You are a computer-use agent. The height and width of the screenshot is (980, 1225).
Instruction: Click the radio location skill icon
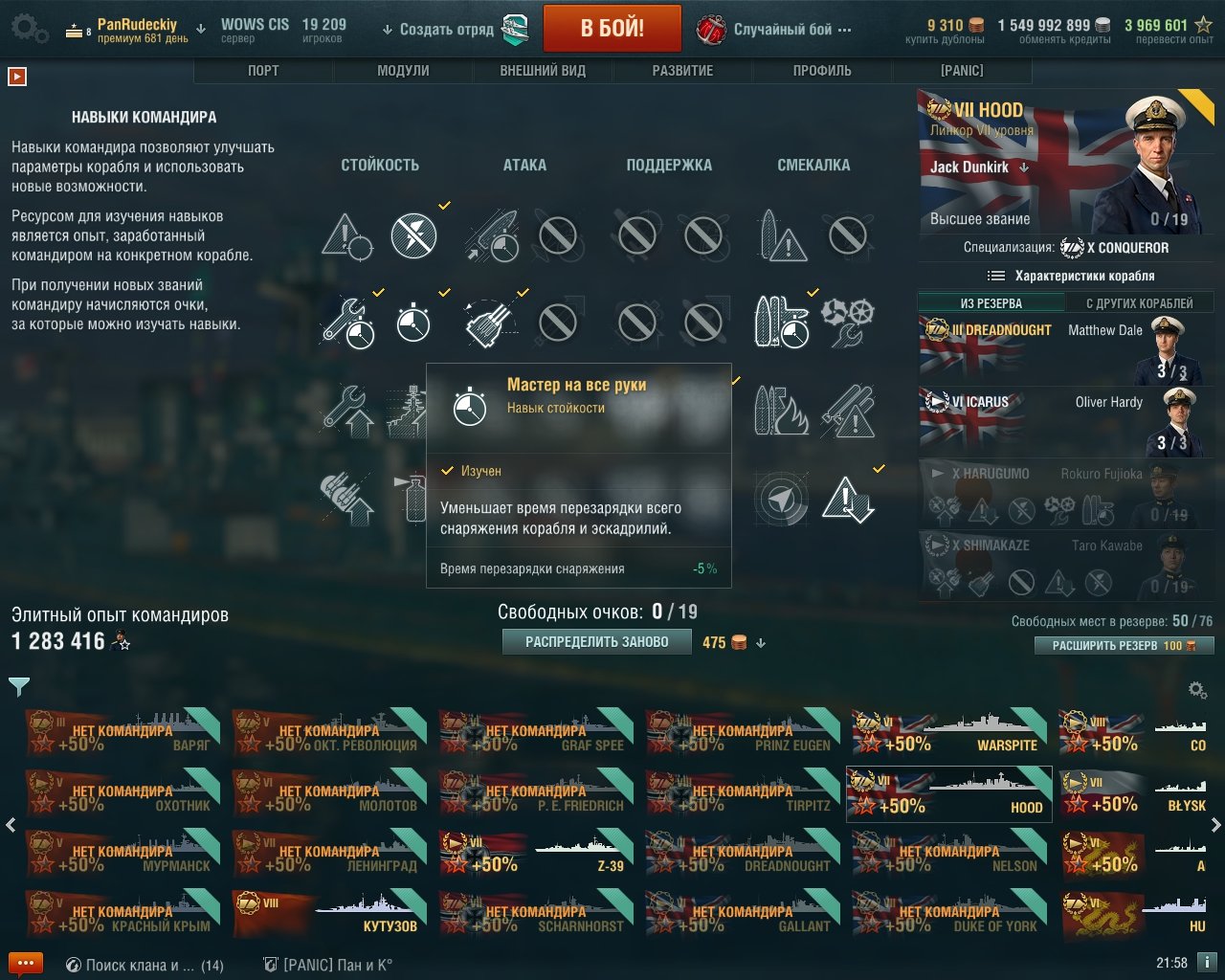pyautogui.click(x=781, y=499)
